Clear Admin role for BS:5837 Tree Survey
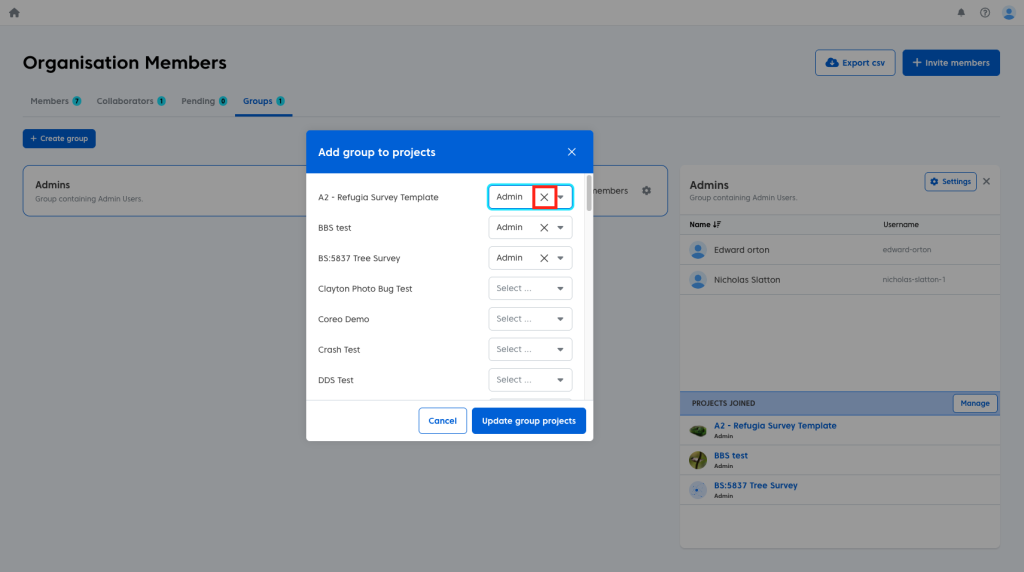 click(x=544, y=258)
